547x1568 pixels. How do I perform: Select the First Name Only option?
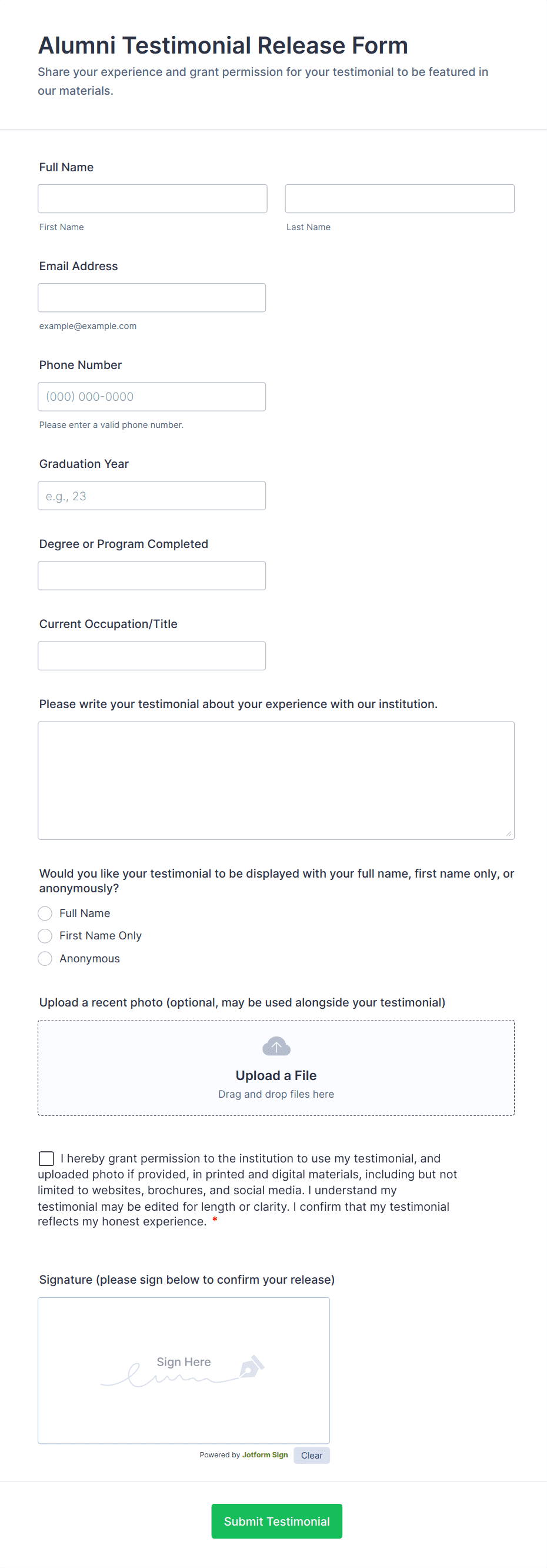[45, 936]
